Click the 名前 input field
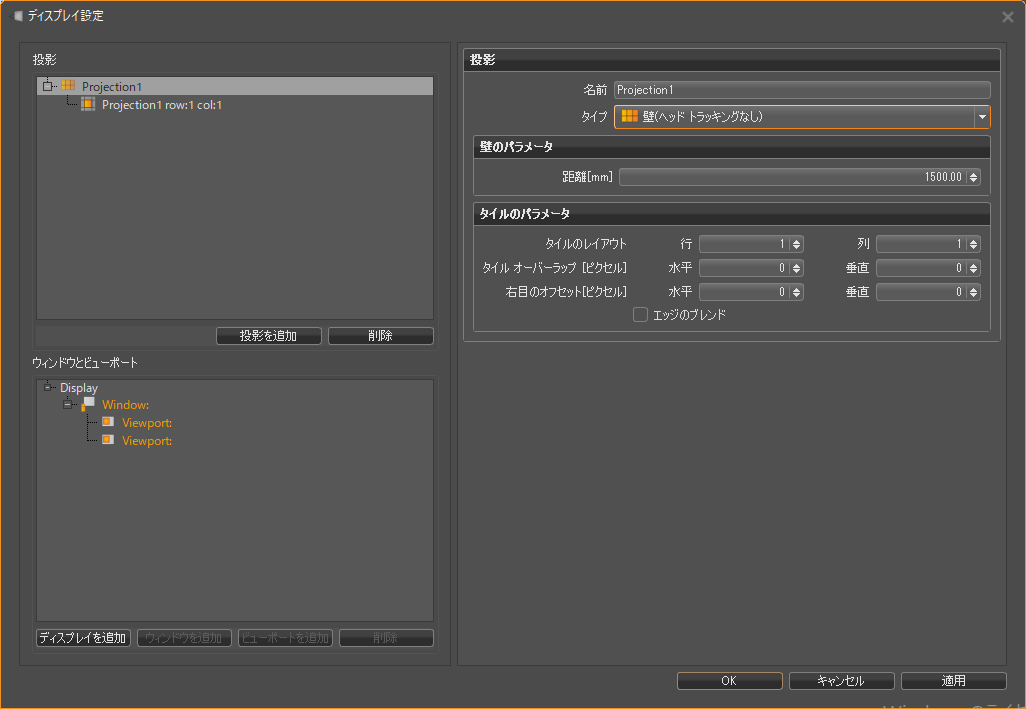Image resolution: width=1026 pixels, height=709 pixels. 802,90
